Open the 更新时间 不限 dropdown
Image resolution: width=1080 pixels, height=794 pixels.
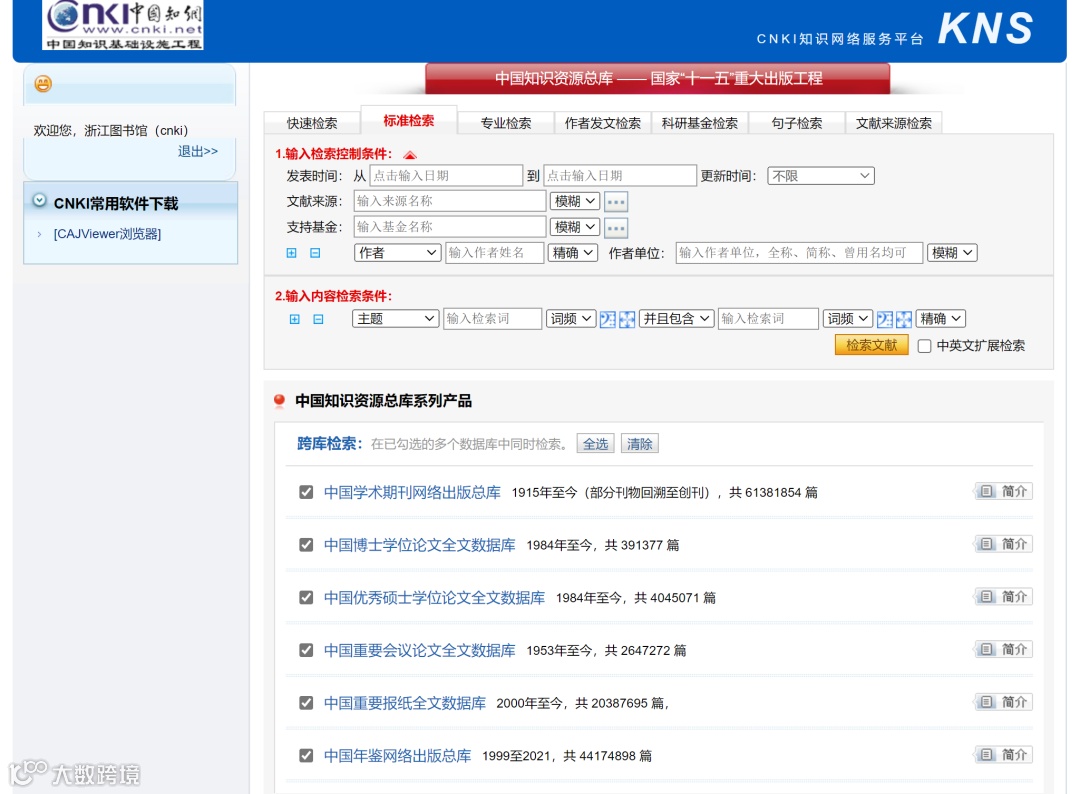[x=821, y=176]
